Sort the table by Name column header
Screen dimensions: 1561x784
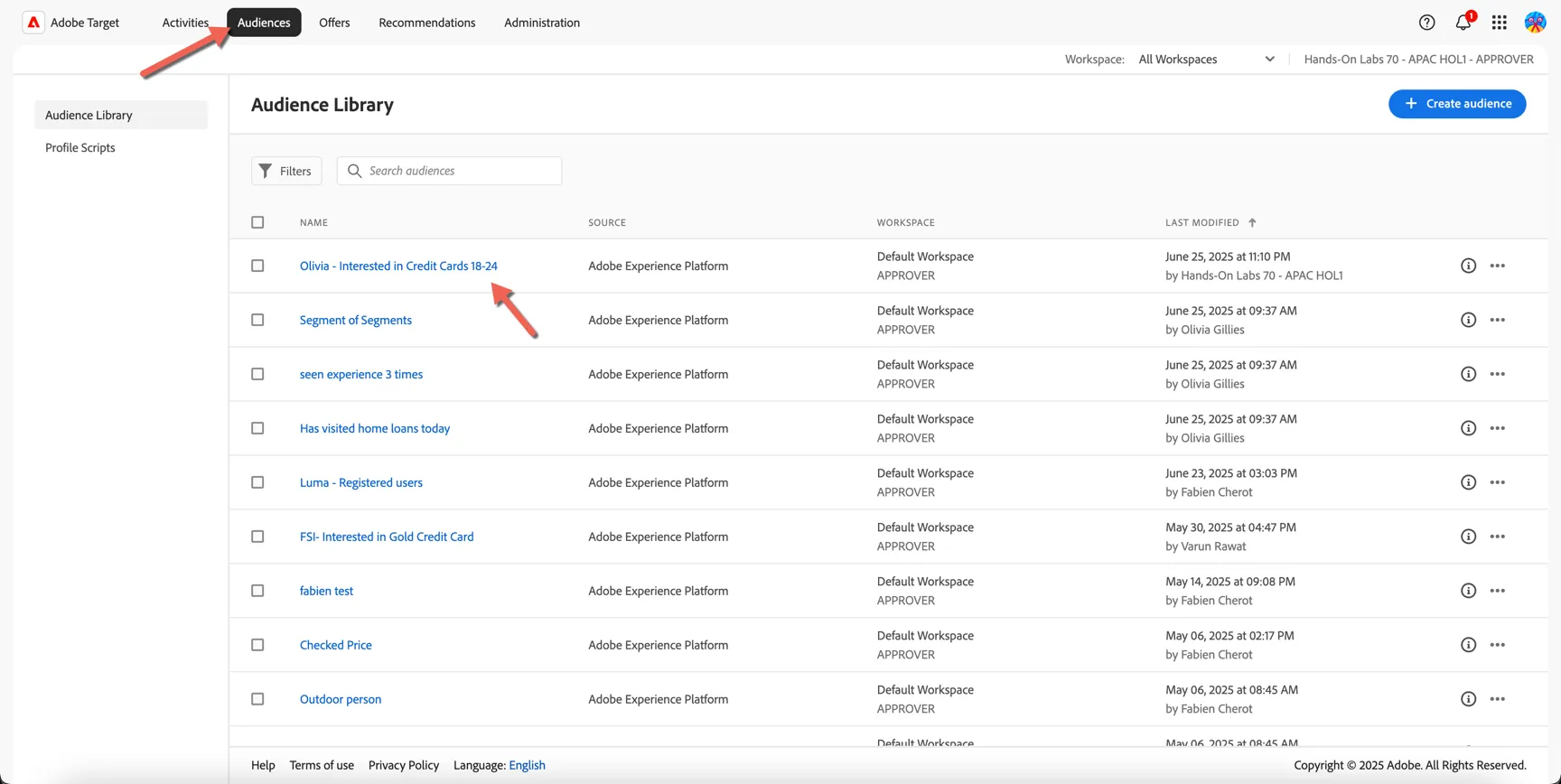pos(313,222)
